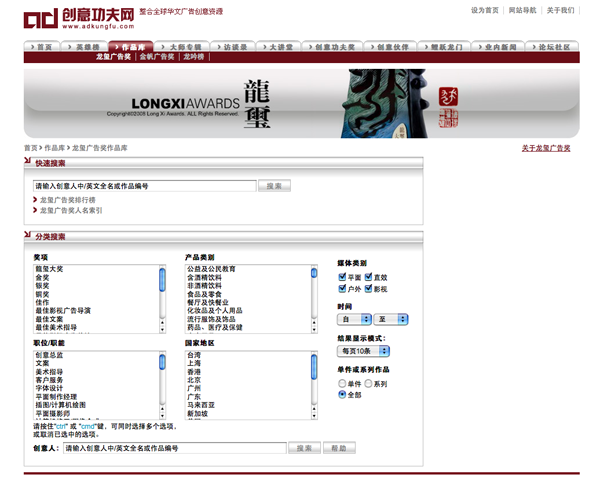Image resolution: width=600 pixels, height=478 pixels.
Task: Open the 龙玺广告奖排行榜 link
Action: [68, 200]
